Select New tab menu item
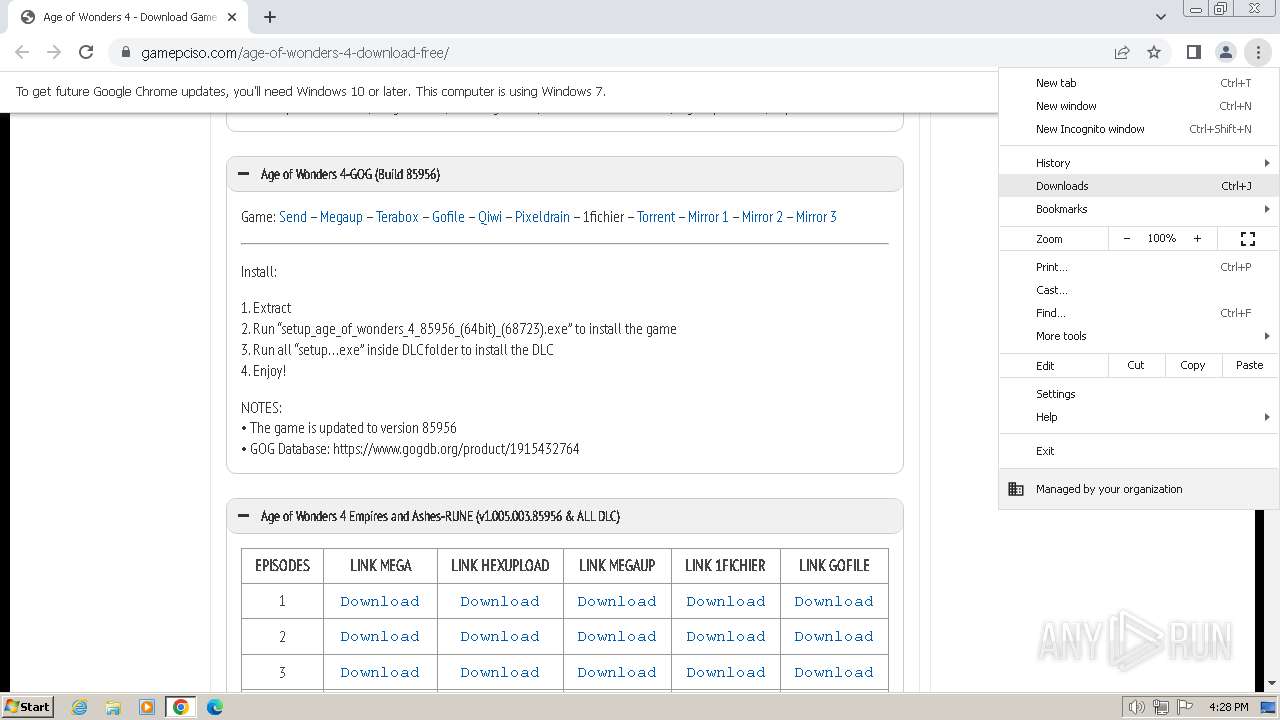The height and width of the screenshot is (720, 1280). [x=1139, y=83]
